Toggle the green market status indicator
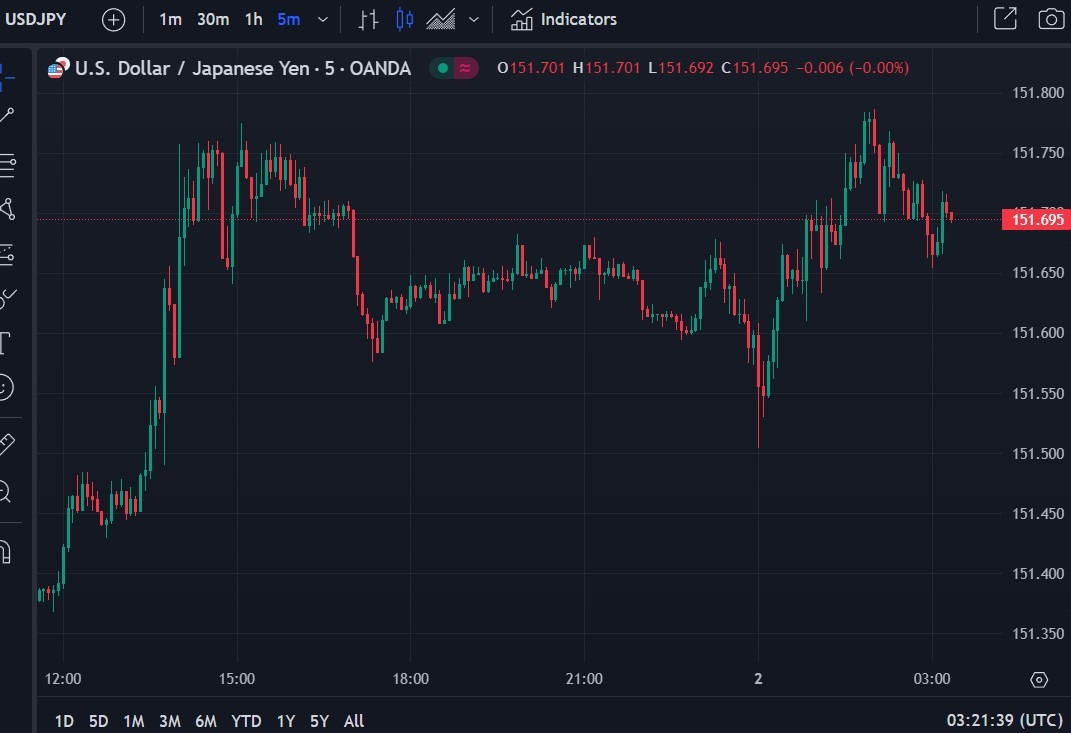Screen dimensions: 1071x733 point(443,68)
